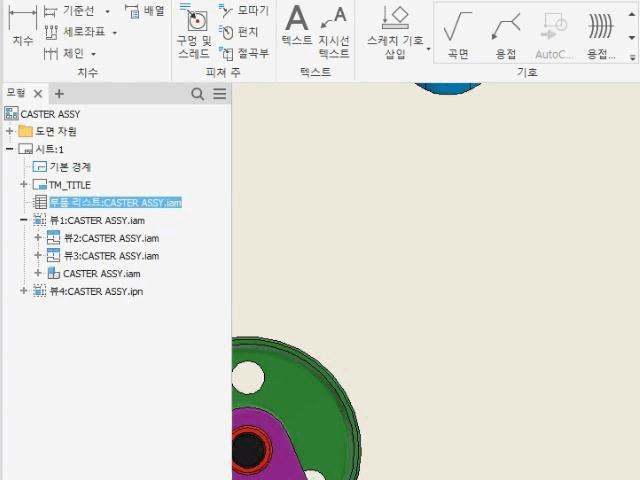Image resolution: width=640 pixels, height=480 pixels.
Task: Close the 모형 browser tab
Action: 38,94
